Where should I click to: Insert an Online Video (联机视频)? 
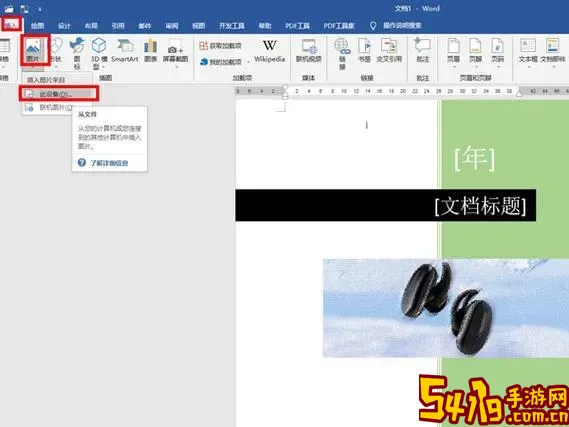308,50
